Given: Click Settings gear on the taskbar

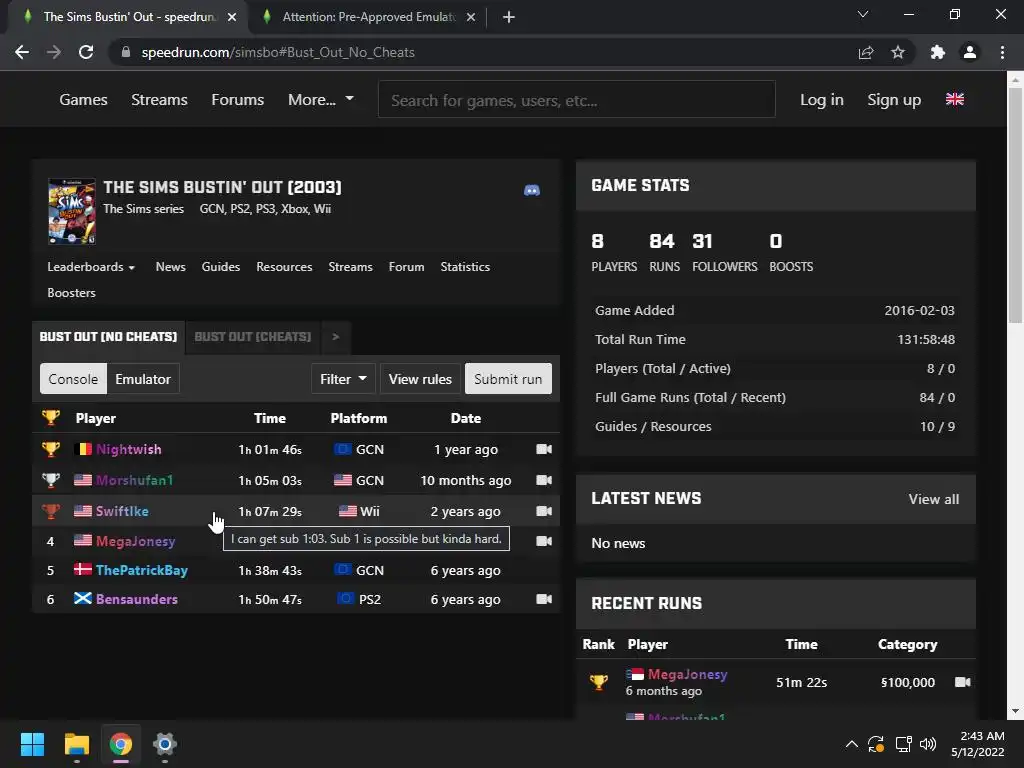Looking at the screenshot, I should coord(165,744).
